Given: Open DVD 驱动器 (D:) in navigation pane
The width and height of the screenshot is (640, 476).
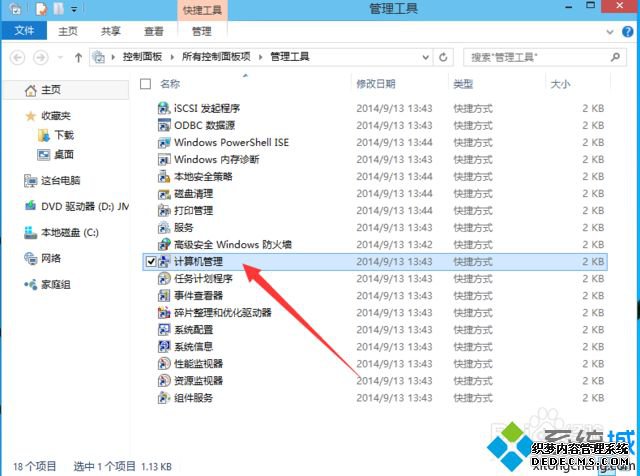Looking at the screenshot, I should [x=84, y=207].
